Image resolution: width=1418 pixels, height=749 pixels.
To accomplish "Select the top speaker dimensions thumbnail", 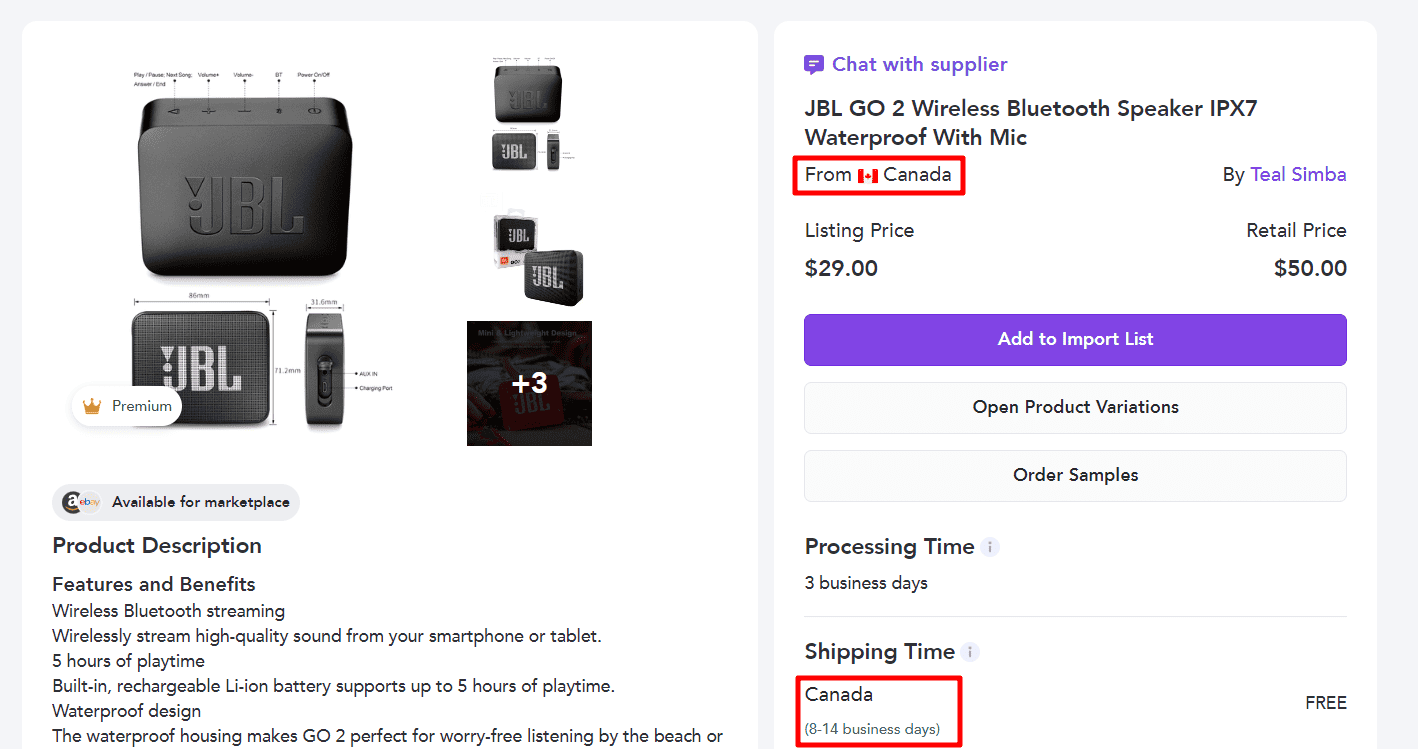I will [529, 113].
